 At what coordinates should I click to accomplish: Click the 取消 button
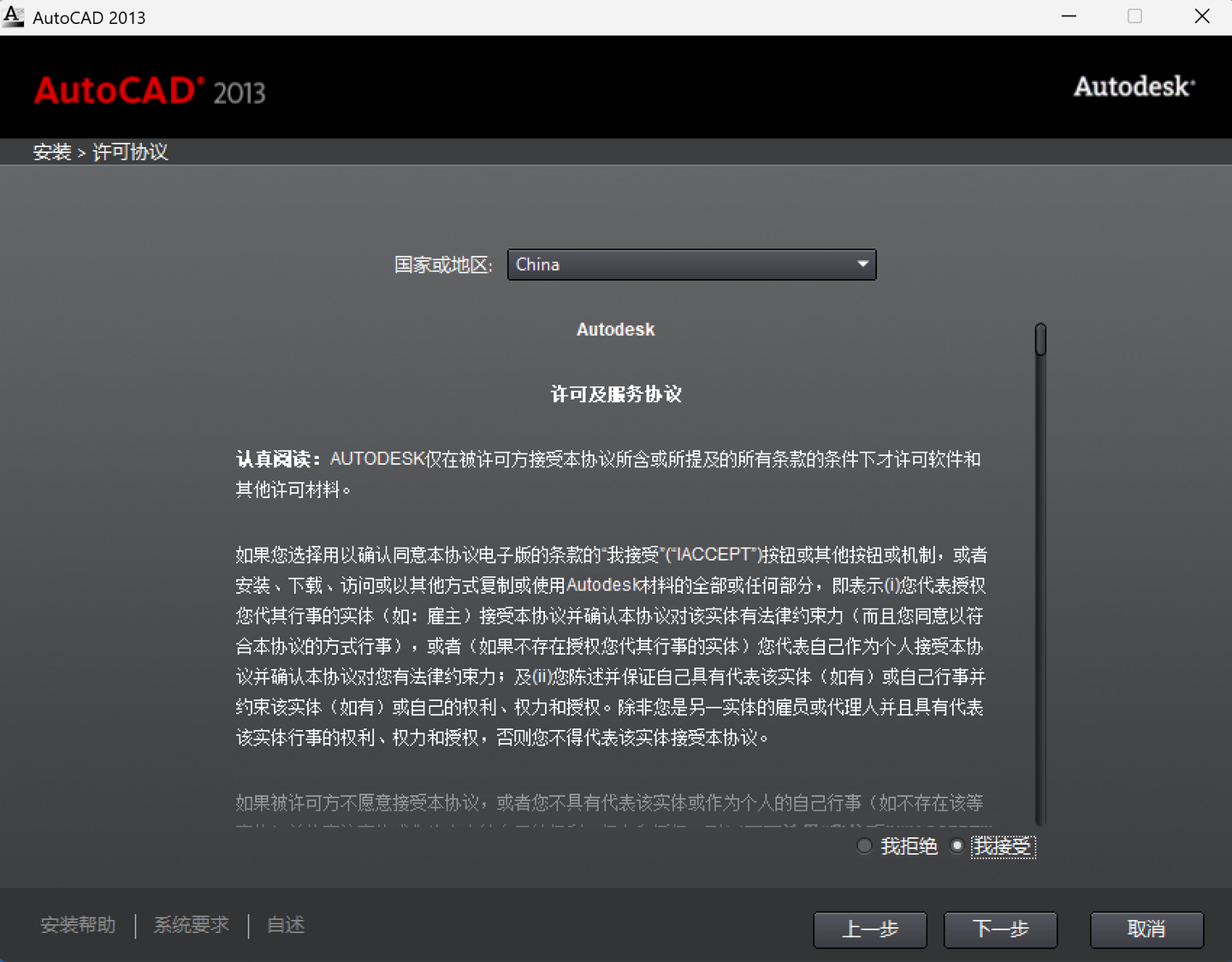coord(1146,930)
